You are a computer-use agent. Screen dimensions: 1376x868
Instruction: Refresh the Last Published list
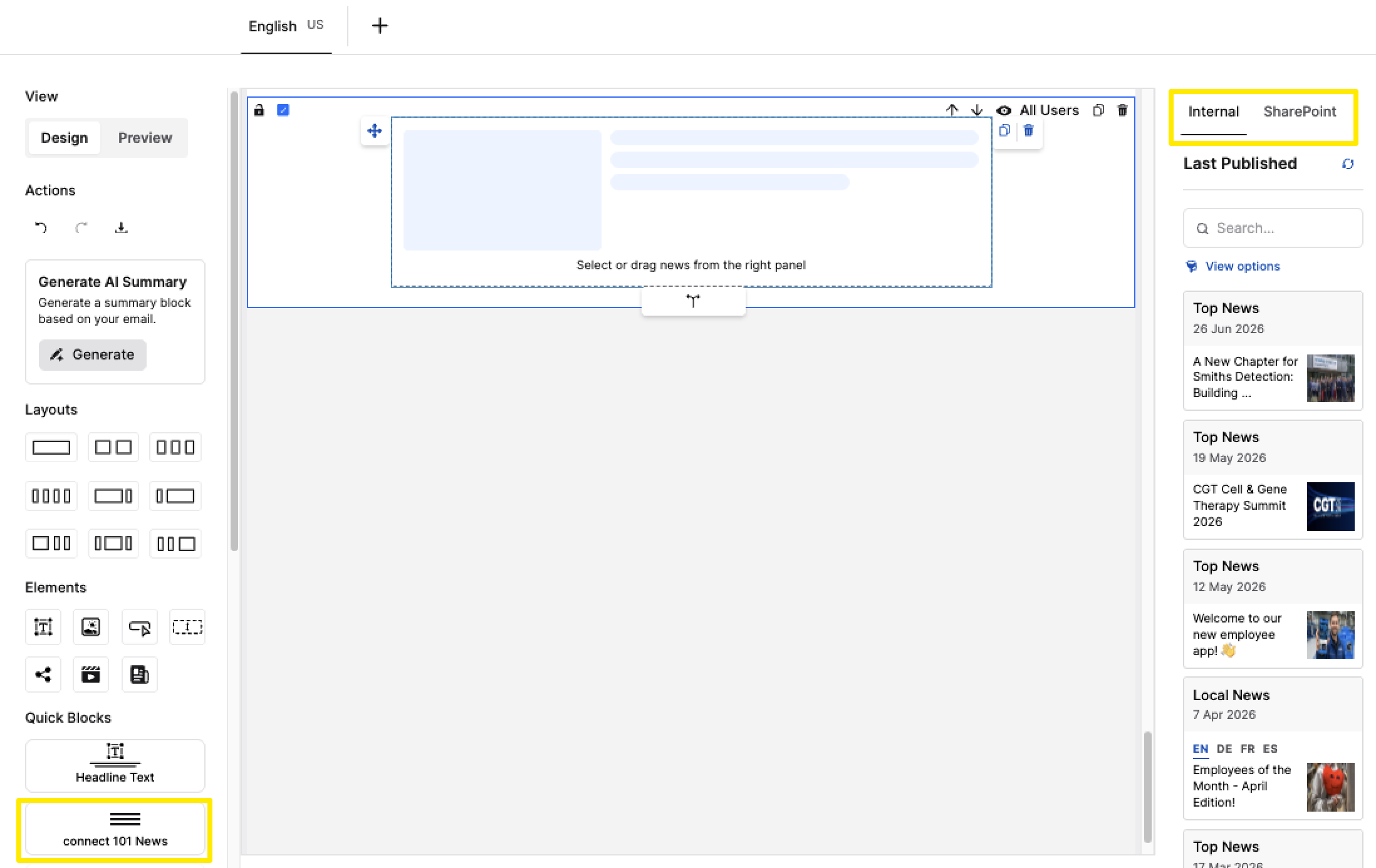1348,164
